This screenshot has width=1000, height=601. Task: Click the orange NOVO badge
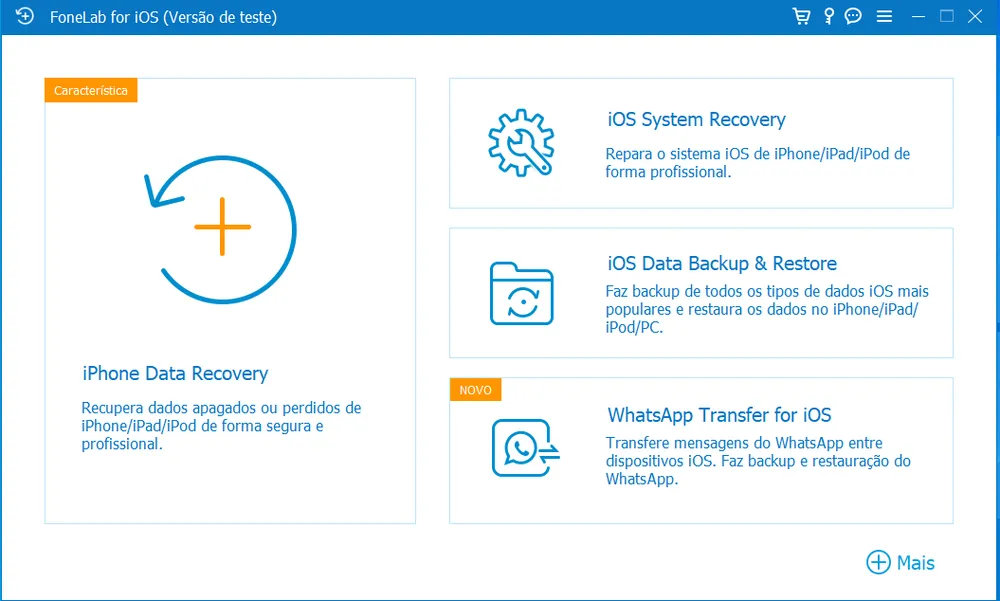pos(475,390)
